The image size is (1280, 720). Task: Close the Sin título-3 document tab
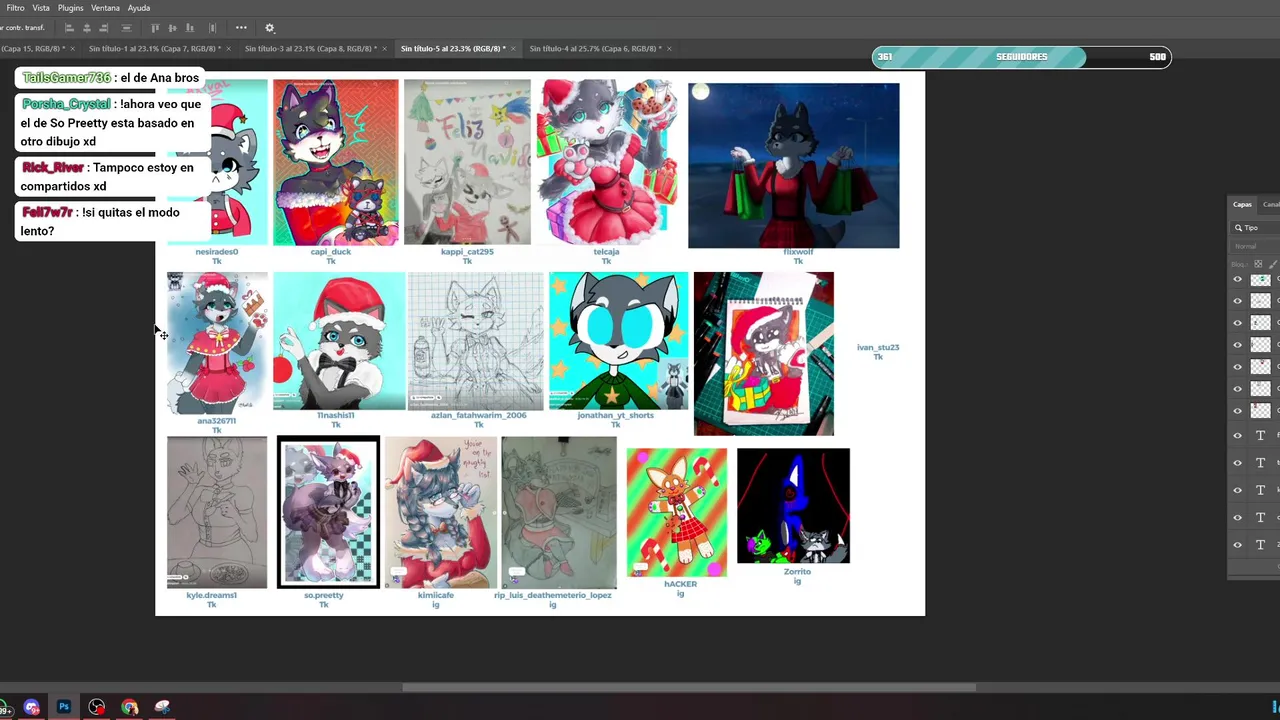click(x=383, y=48)
